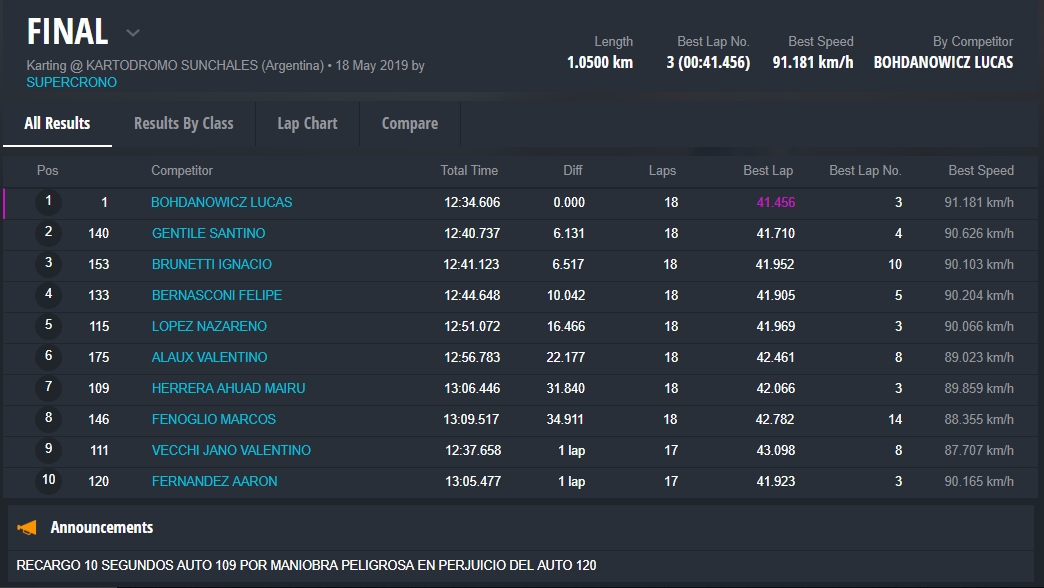The width and height of the screenshot is (1044, 588).
Task: Open competitor GENTILE SANTINO profile
Action: 208,233
